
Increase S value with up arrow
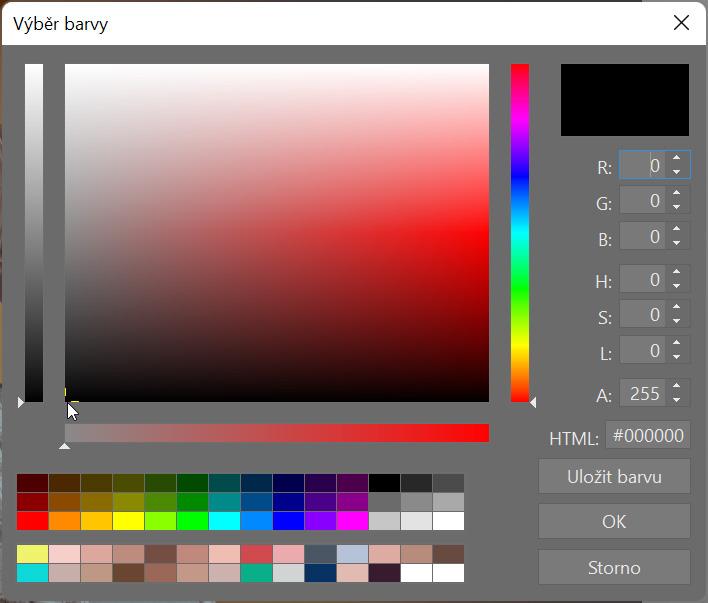(x=676, y=307)
